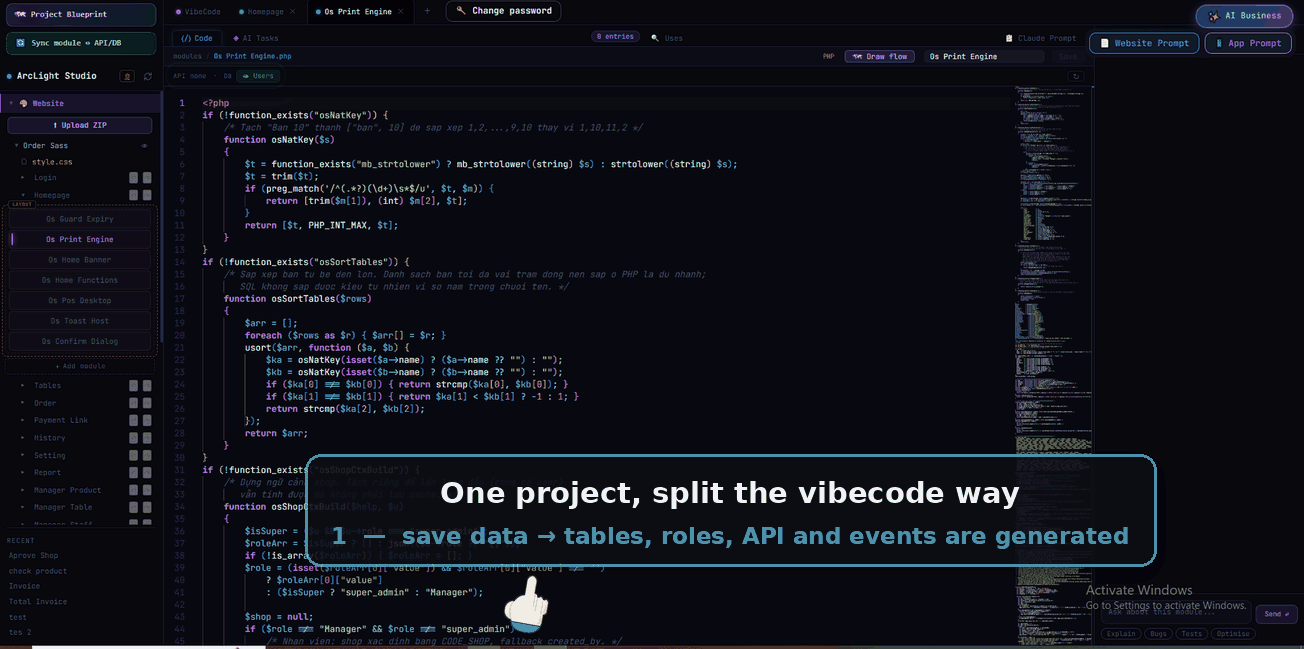Click the Optimise quick action chip
Screen dimensions: 1304x649
(1233, 634)
